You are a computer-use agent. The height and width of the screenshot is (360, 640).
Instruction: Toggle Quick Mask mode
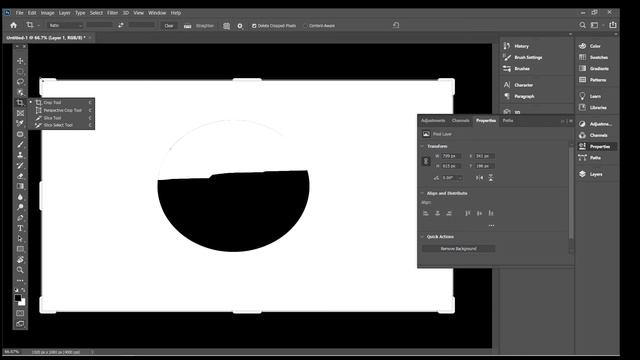[20, 313]
